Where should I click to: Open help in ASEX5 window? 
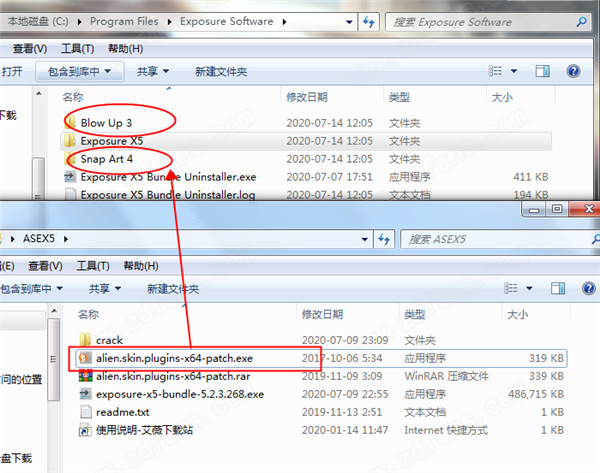[589, 288]
